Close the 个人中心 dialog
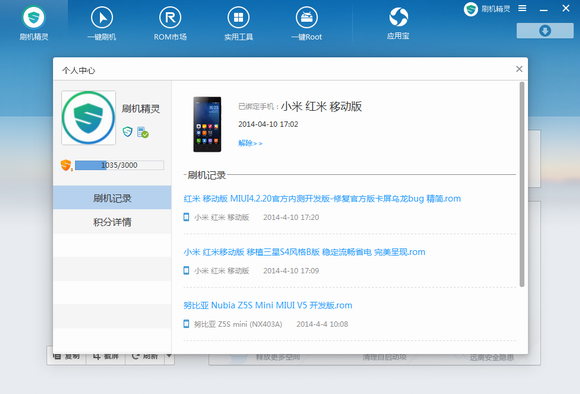Screen dimensions: 580x394 coord(519,69)
